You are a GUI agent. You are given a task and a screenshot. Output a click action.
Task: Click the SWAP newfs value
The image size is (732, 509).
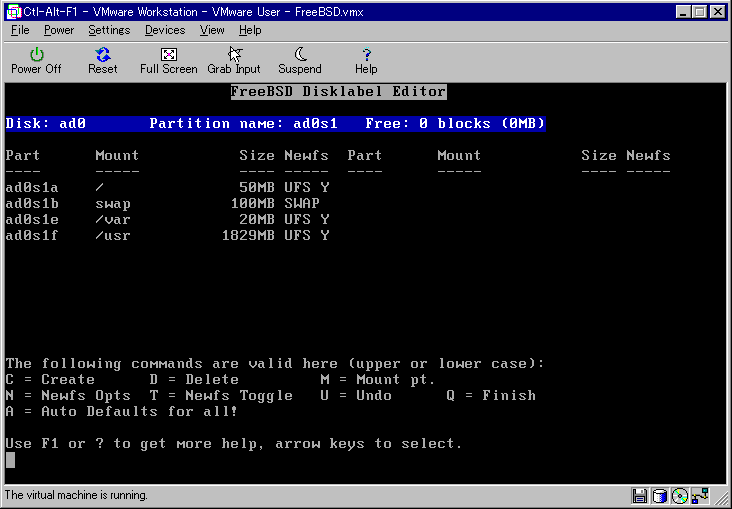point(302,204)
